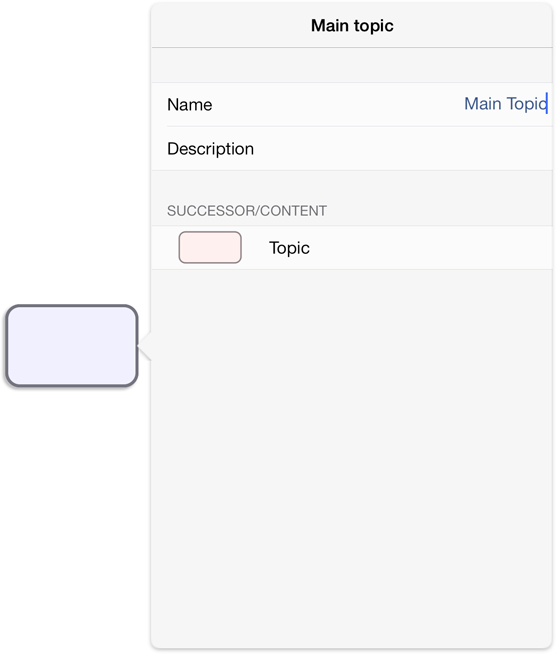Click the Description label
Viewport: 556px width, 654px height.
click(x=211, y=149)
